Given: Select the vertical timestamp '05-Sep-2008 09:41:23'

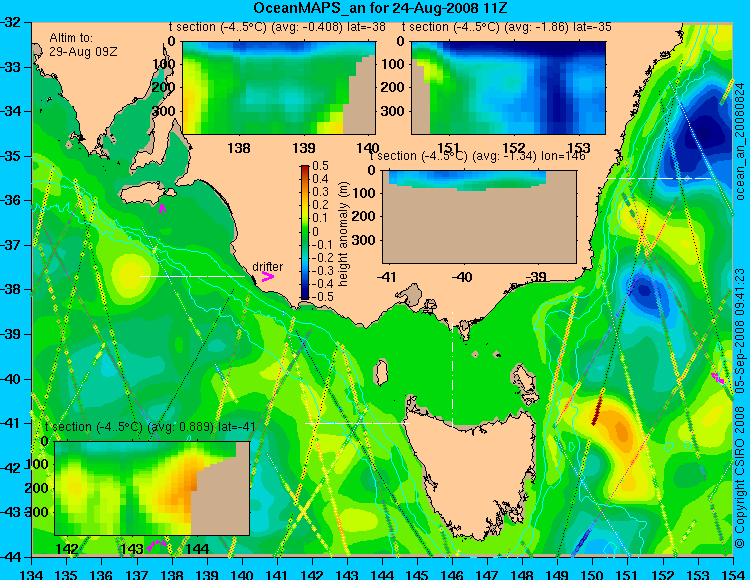Looking at the screenshot, I should pyautogui.click(x=740, y=330).
